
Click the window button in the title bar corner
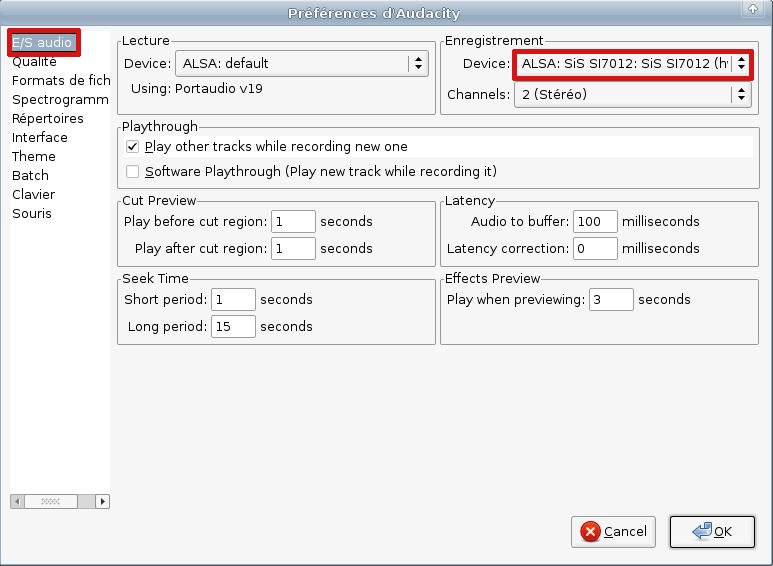pos(752,10)
